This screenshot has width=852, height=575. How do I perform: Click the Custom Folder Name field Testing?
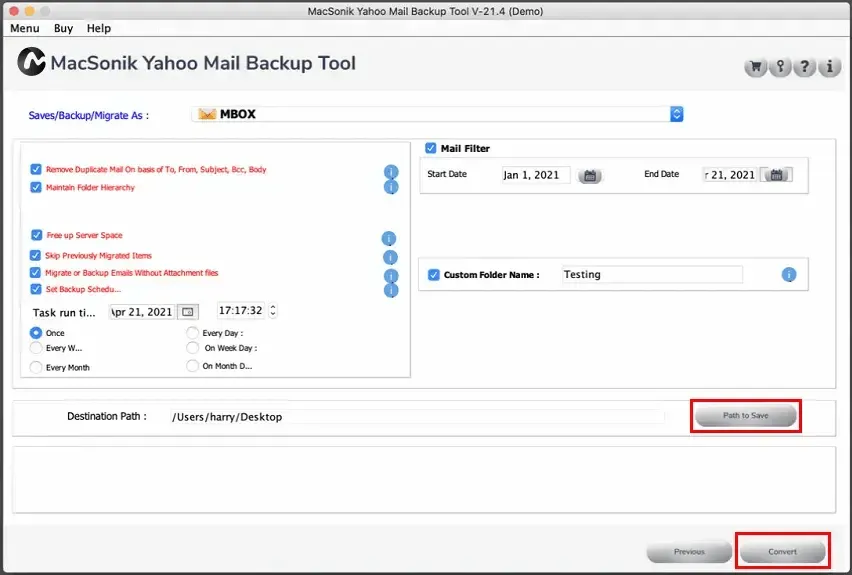pos(652,274)
